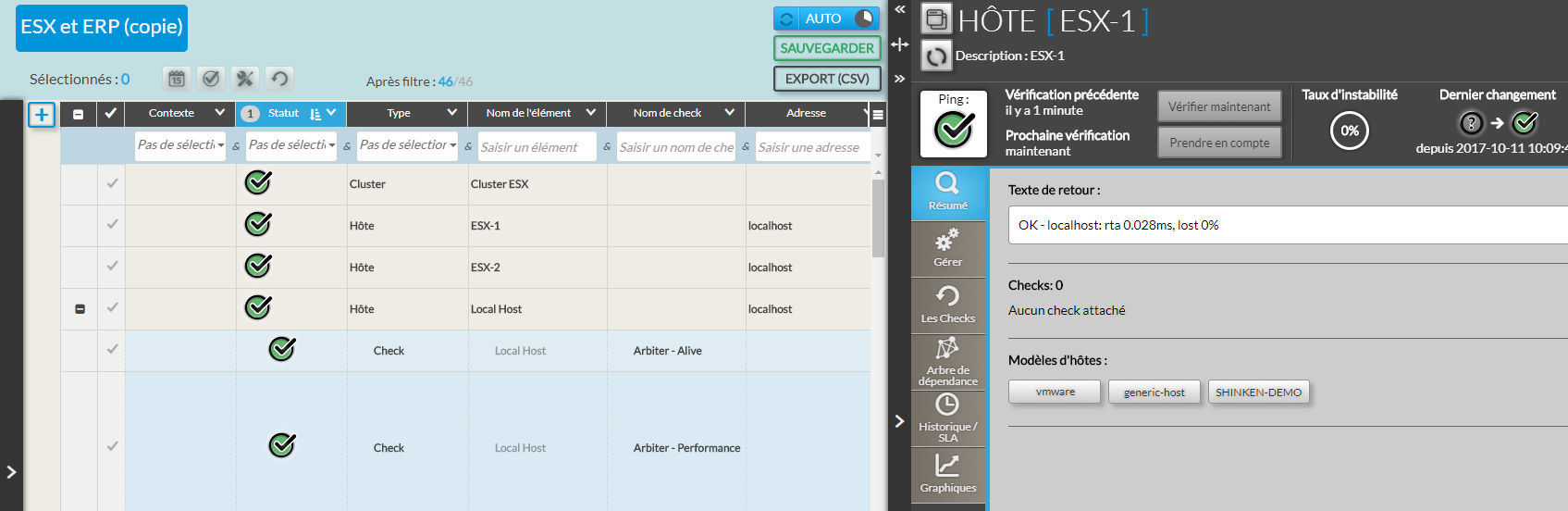Open the Arbre de dépendance tab
This screenshot has height=511, width=1568.
(x=947, y=361)
